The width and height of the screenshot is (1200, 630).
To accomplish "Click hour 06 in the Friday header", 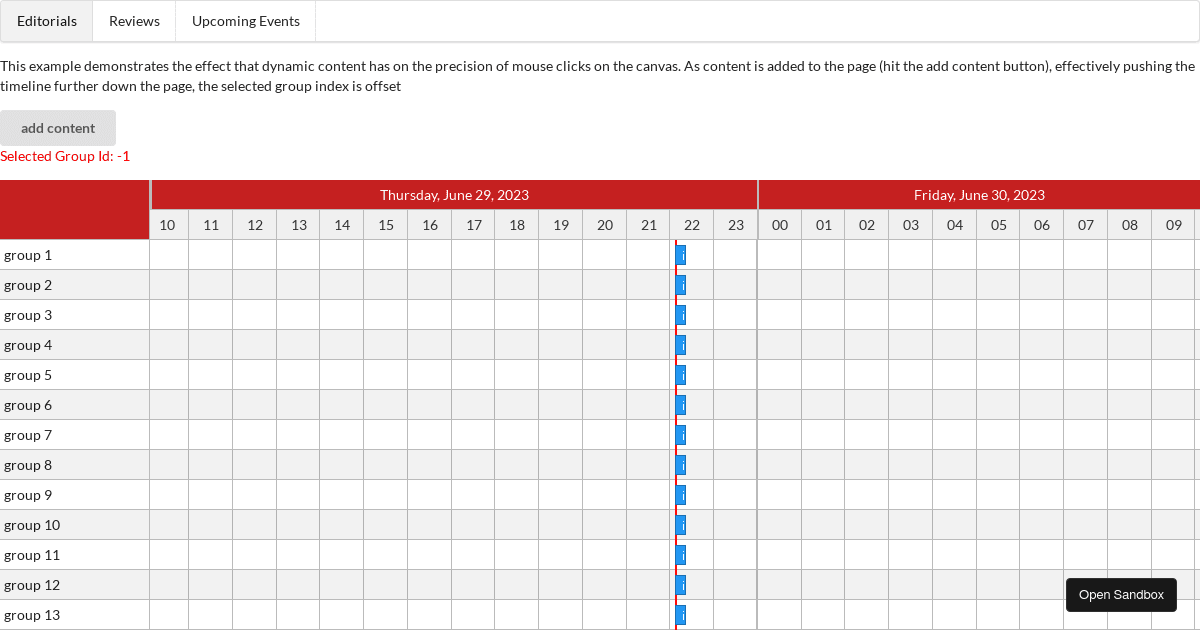I will point(1042,225).
